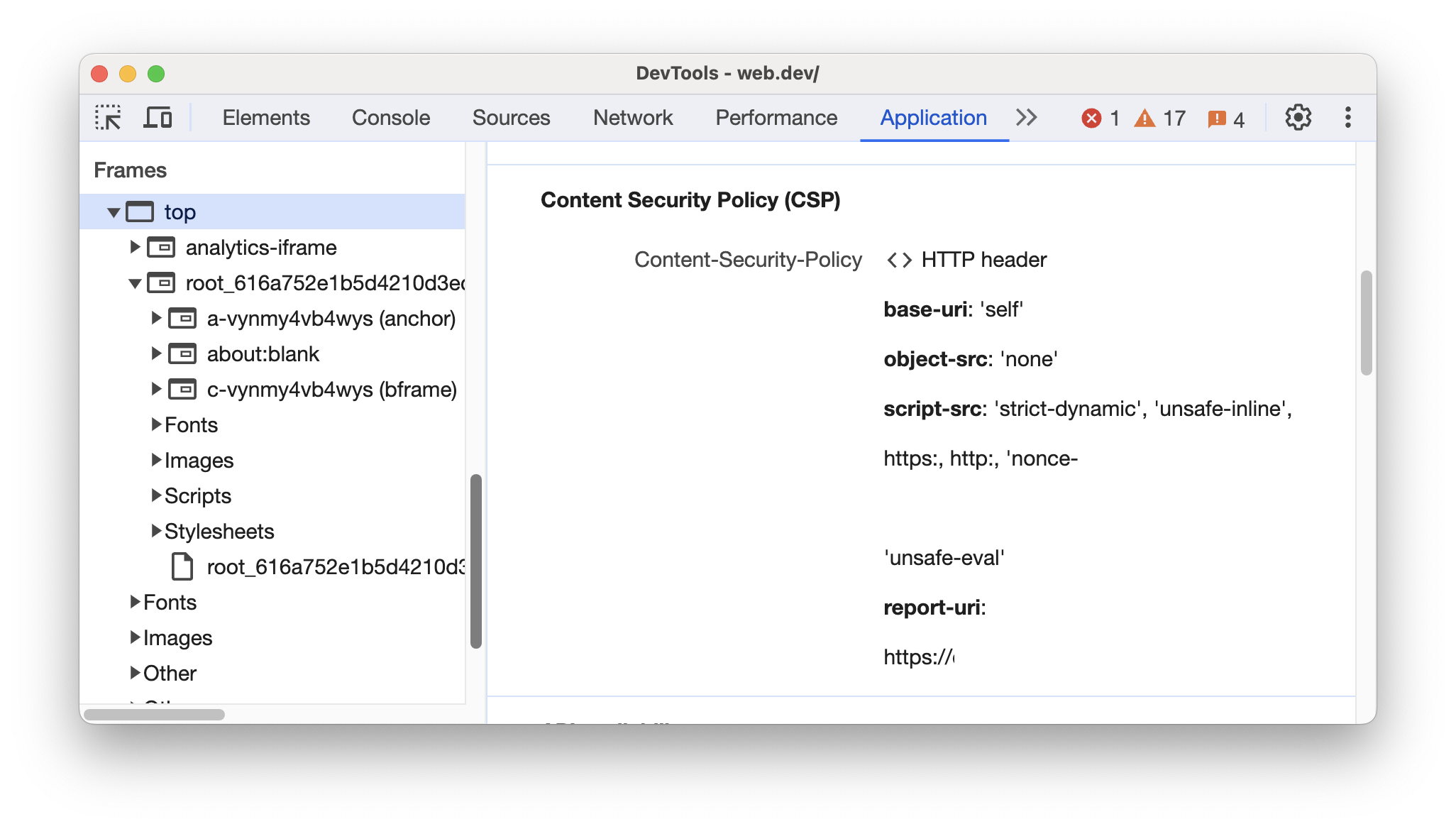Click the more tabs chevron icon

(1027, 117)
